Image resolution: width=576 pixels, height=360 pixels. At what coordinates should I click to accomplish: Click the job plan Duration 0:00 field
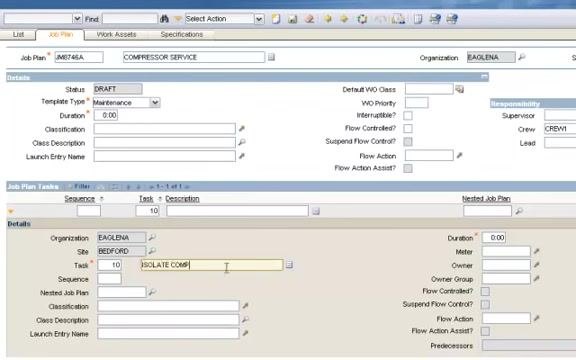click(106, 115)
